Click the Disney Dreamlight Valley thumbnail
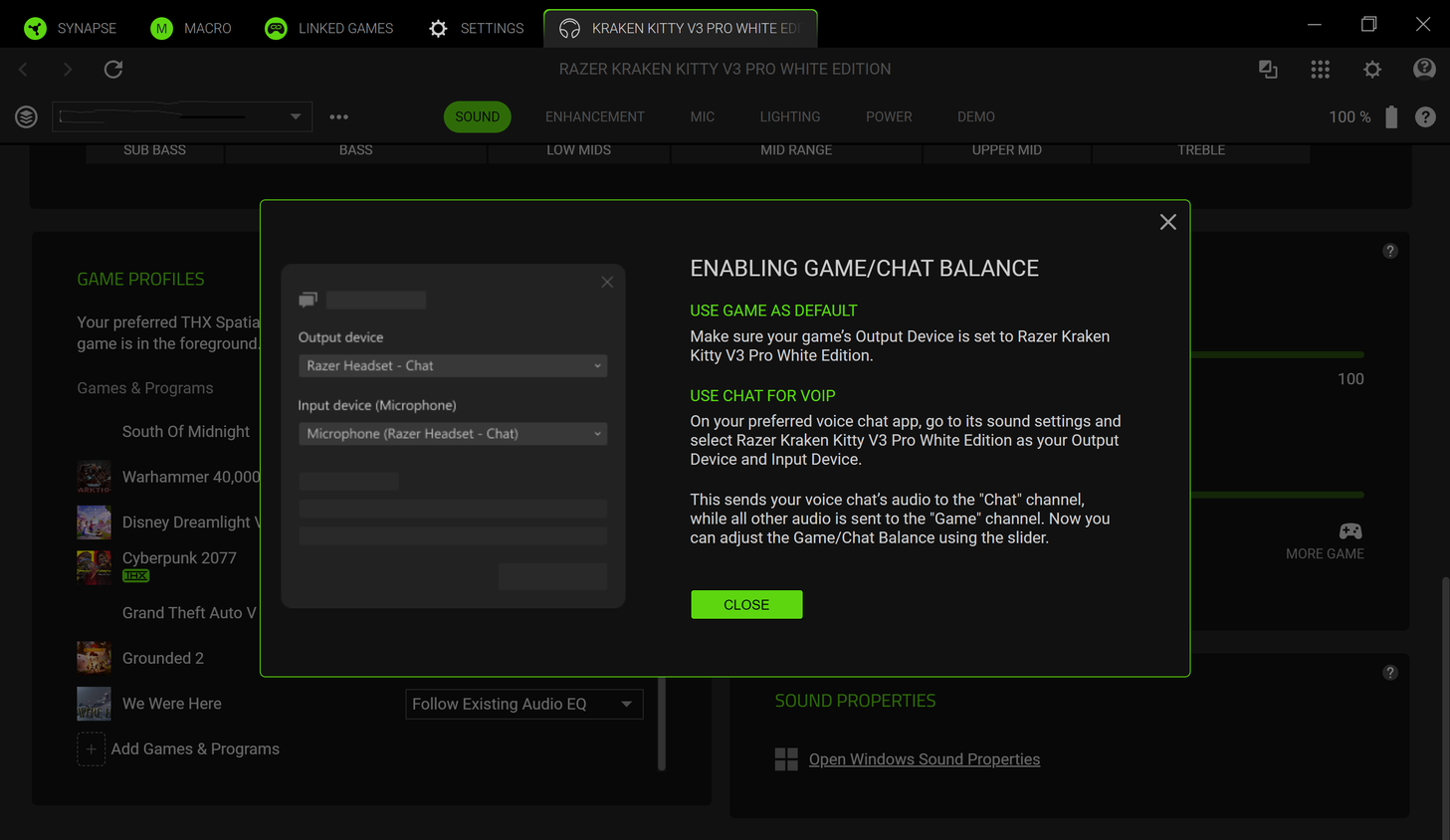 94,522
